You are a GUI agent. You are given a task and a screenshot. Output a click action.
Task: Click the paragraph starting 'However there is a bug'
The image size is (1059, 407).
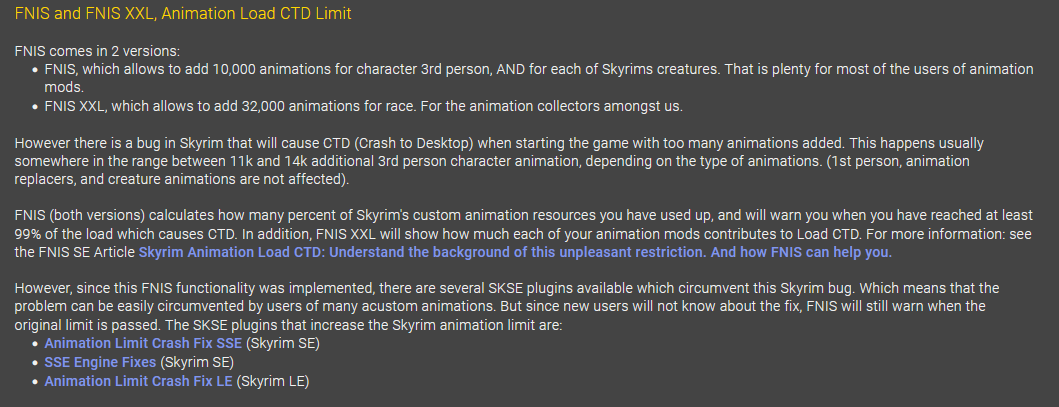pos(499,161)
